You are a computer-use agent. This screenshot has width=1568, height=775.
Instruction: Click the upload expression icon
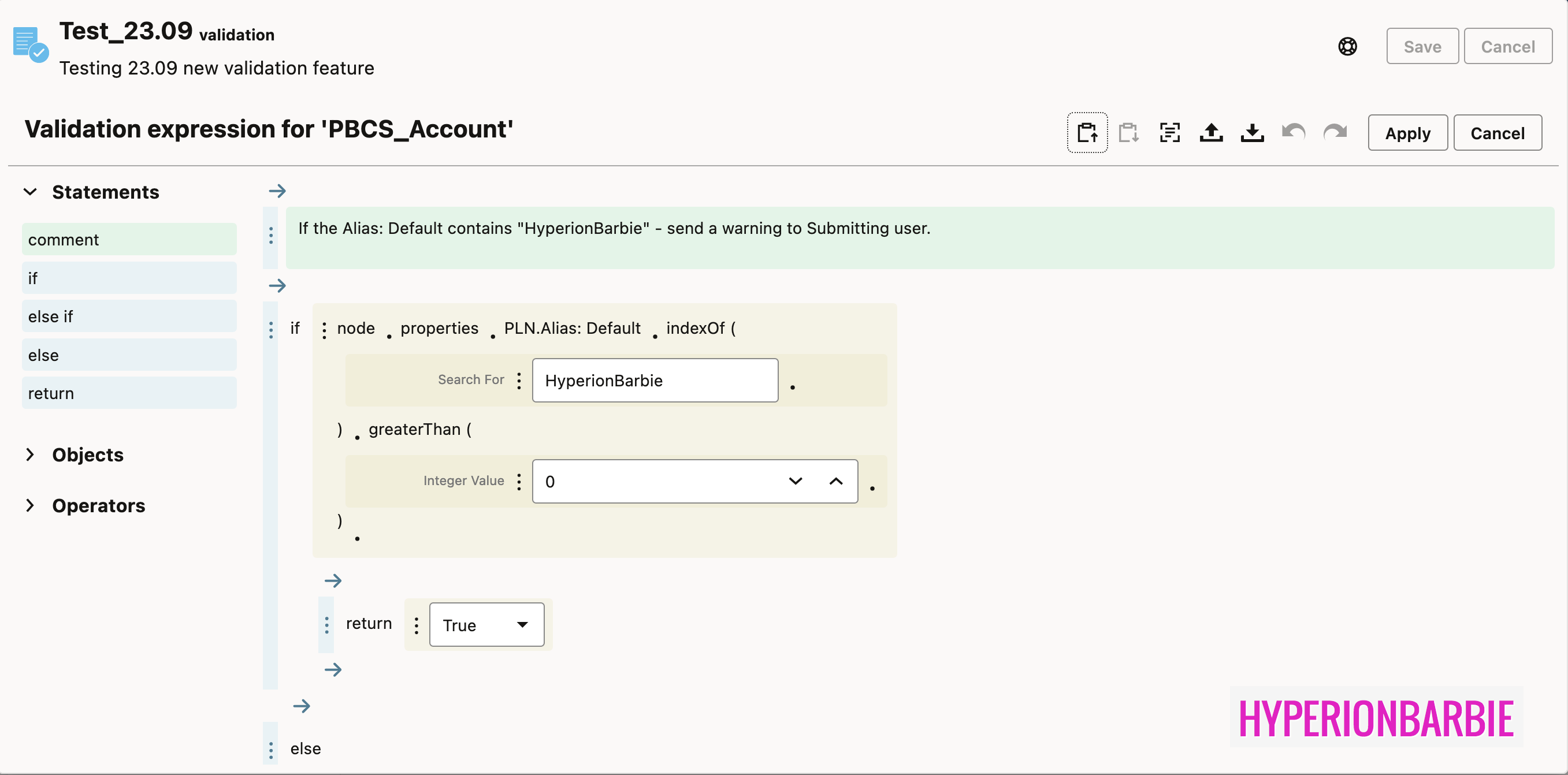point(1211,133)
